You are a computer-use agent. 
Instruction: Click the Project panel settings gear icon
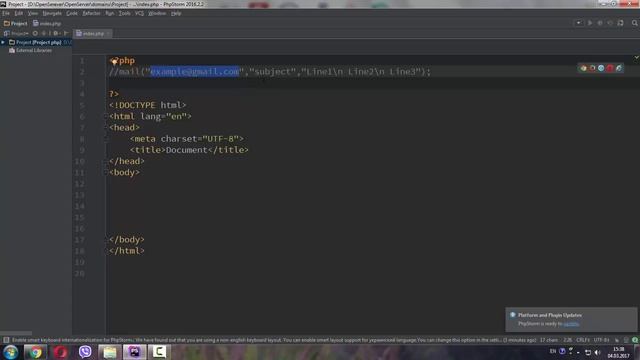(56, 33)
